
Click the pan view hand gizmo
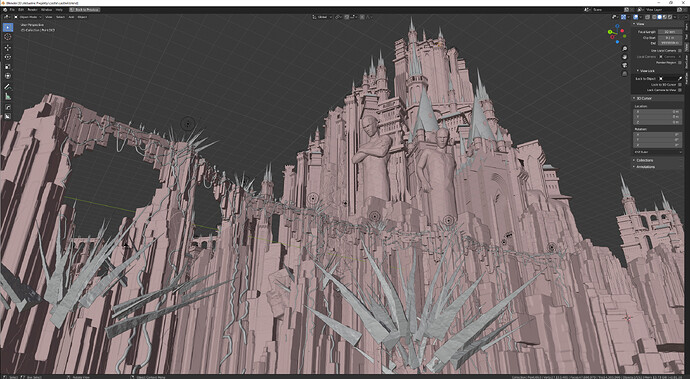point(624,57)
